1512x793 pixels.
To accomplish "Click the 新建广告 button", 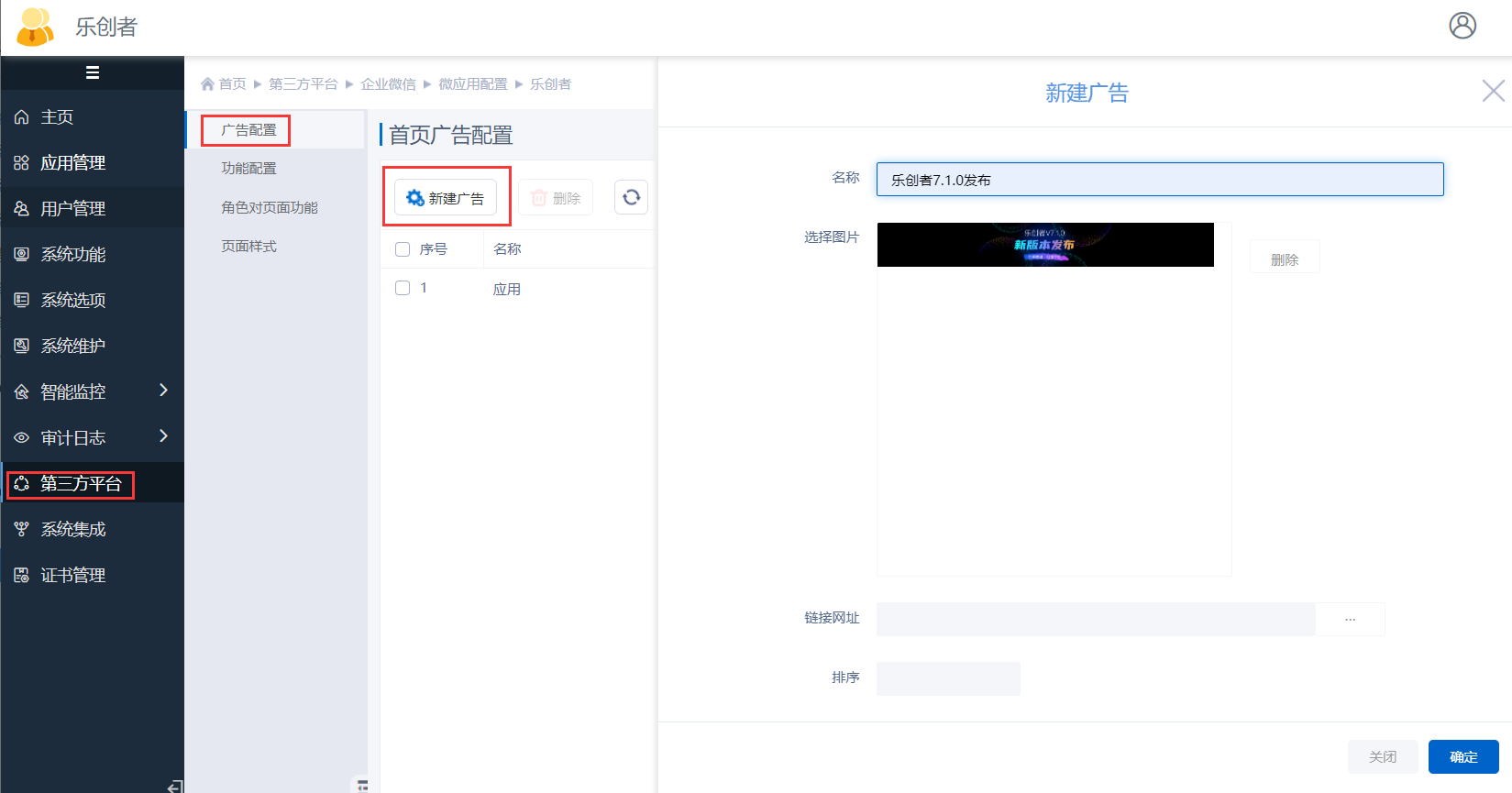I will tap(446, 198).
